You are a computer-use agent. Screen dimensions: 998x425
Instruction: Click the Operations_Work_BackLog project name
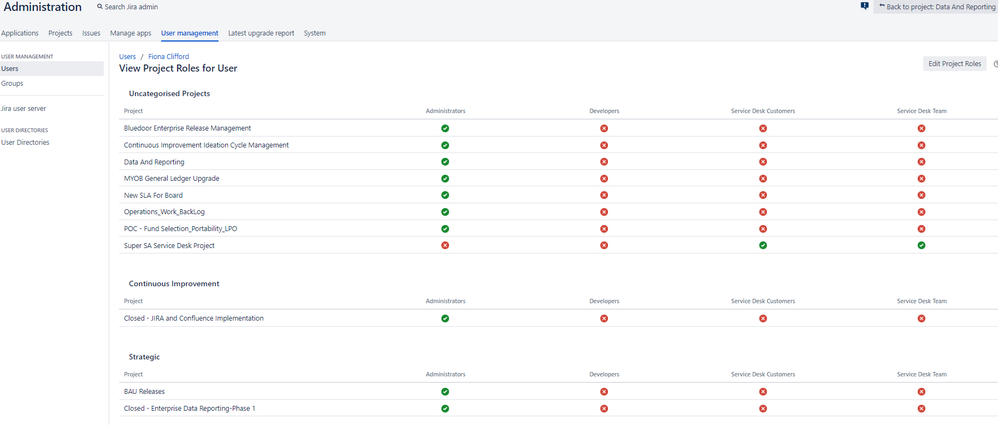[164, 211]
